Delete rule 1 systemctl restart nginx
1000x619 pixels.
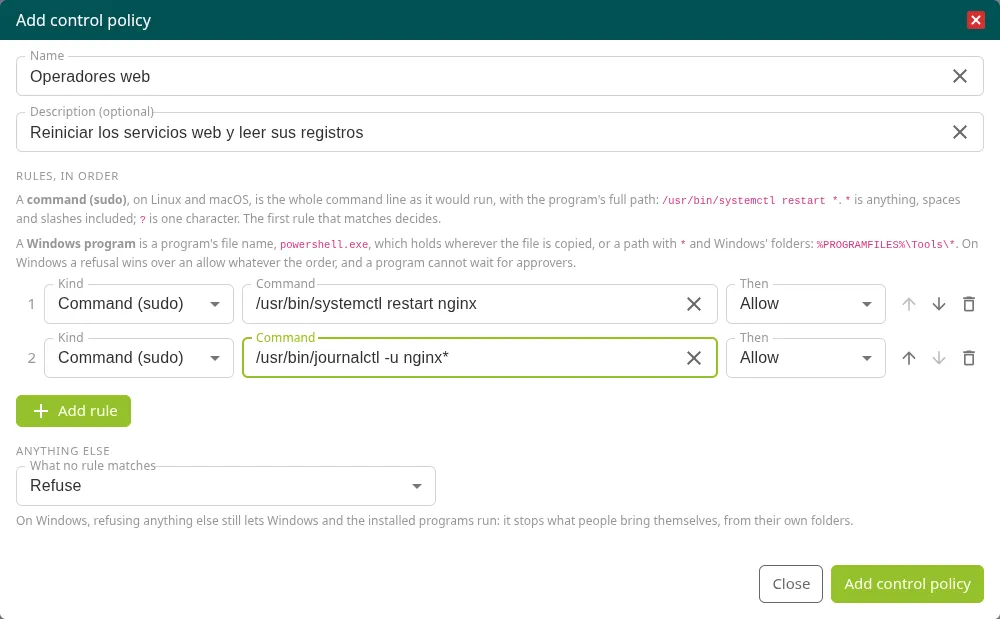pyautogui.click(x=969, y=304)
